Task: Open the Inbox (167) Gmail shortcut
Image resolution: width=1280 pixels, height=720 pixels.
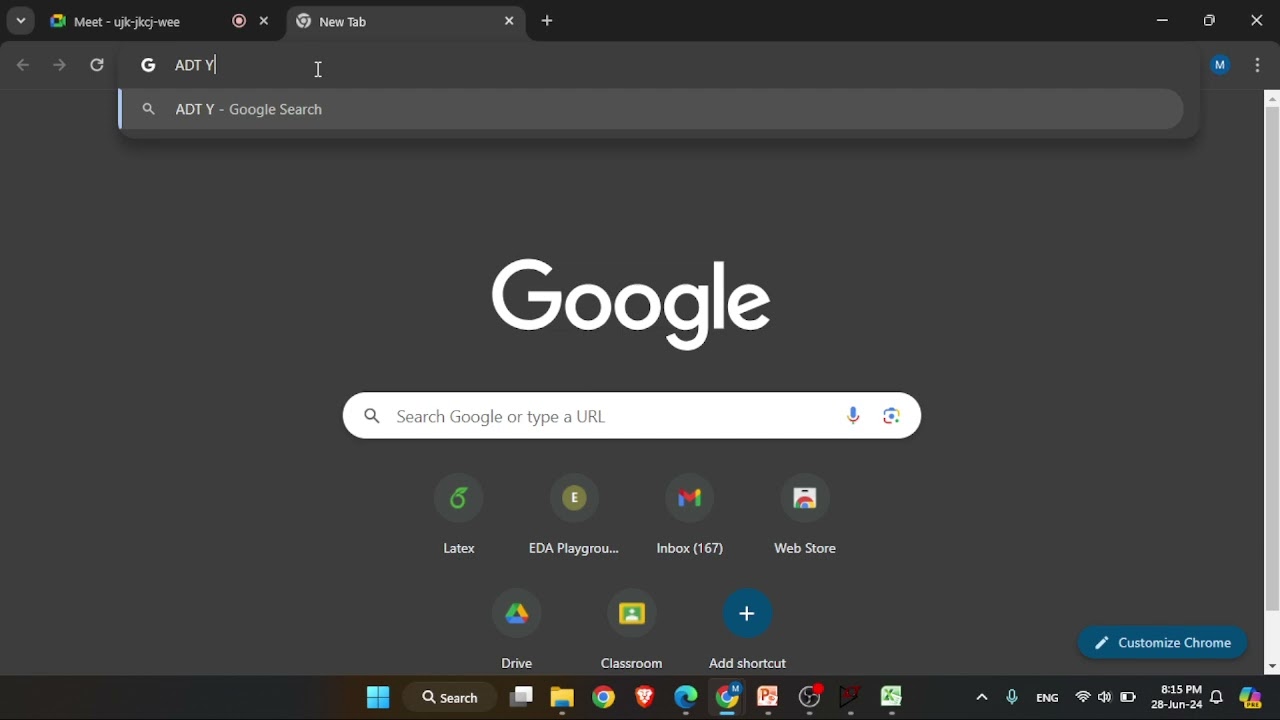Action: point(690,515)
